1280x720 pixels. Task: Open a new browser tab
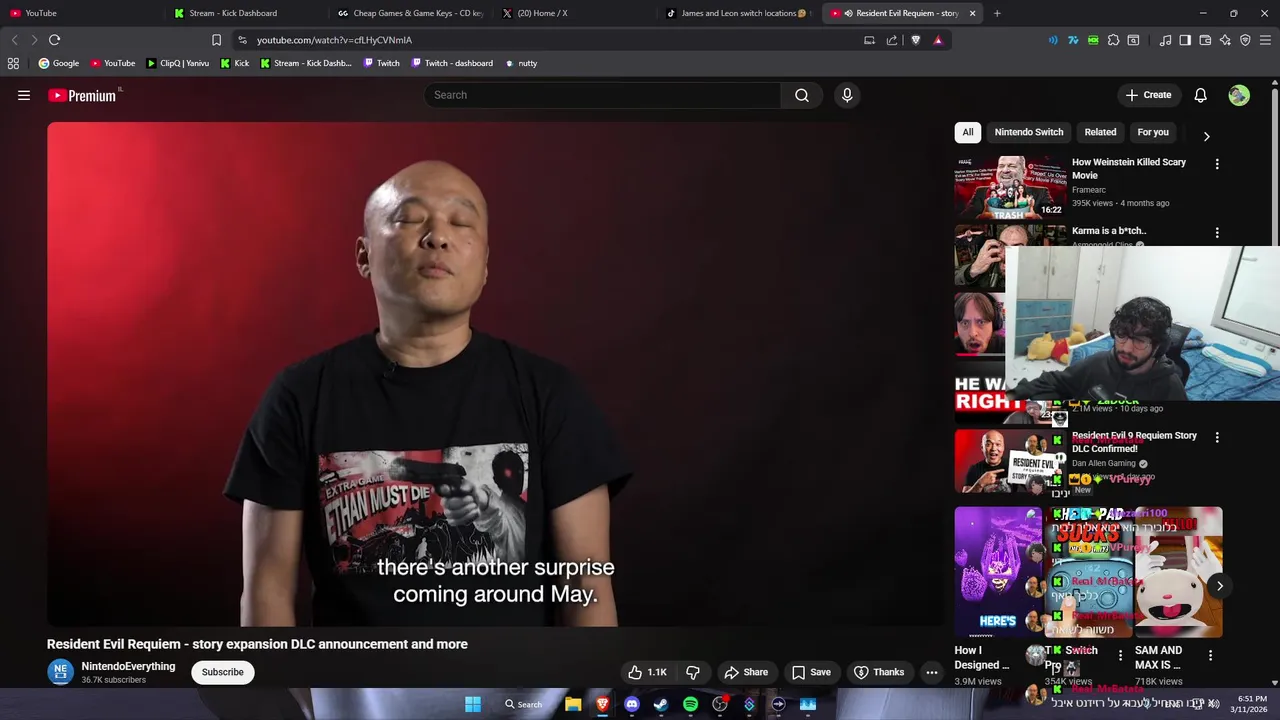[x=997, y=13]
